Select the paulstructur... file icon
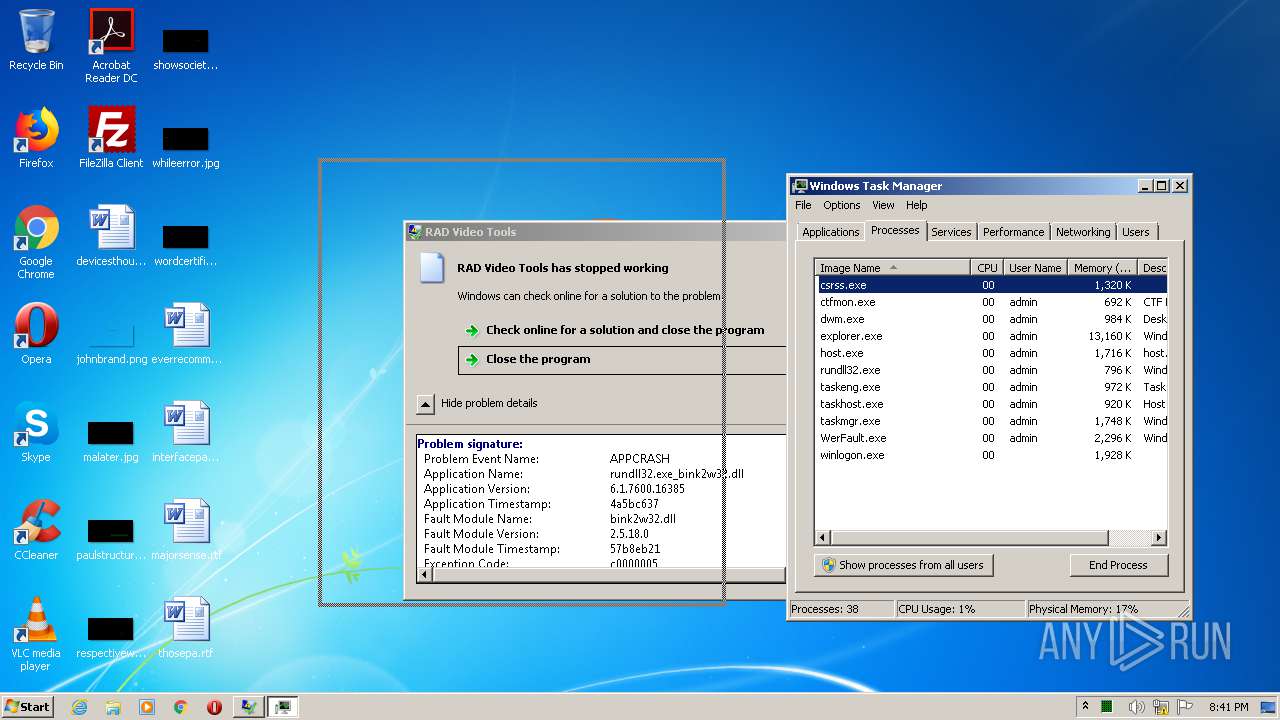 tap(111, 538)
